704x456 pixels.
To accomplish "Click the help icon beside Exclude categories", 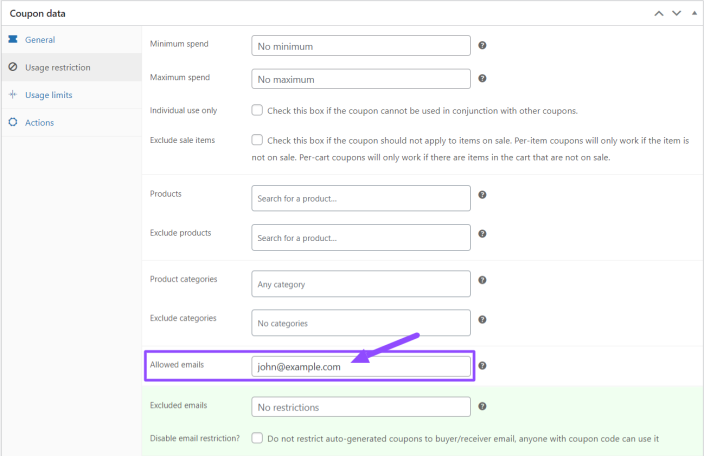I will tap(482, 320).
